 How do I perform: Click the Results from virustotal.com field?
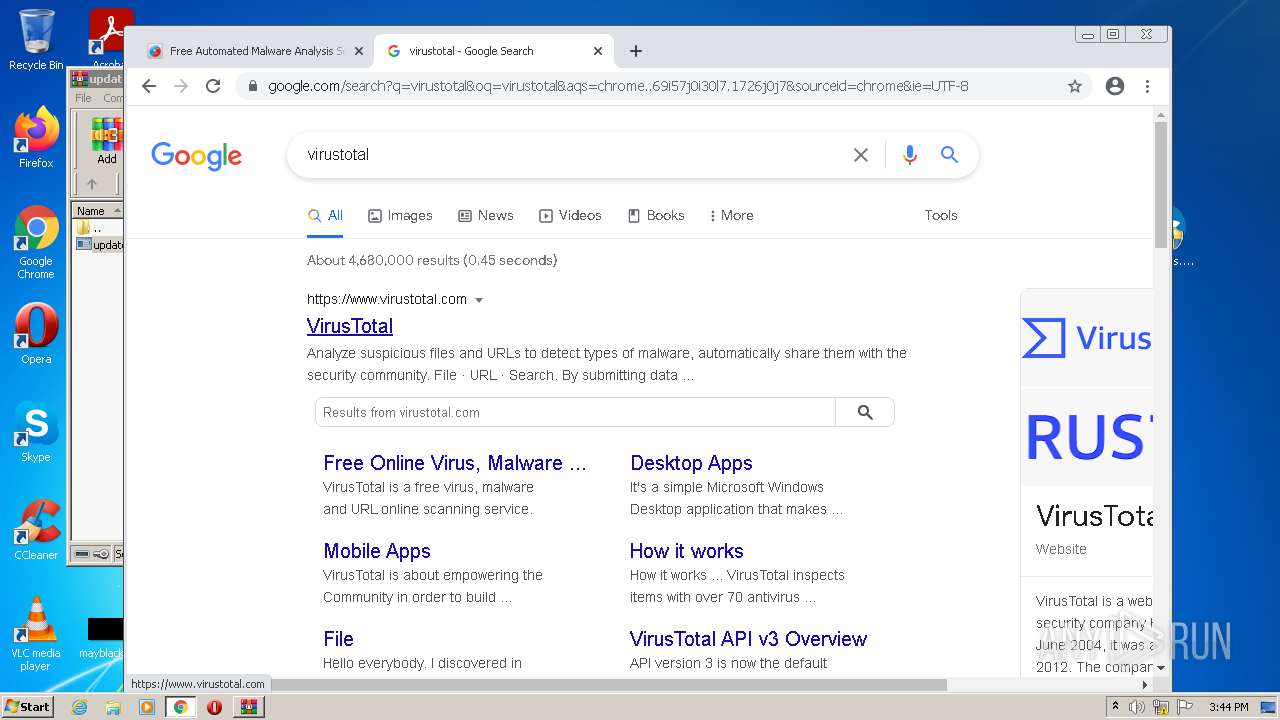point(575,412)
